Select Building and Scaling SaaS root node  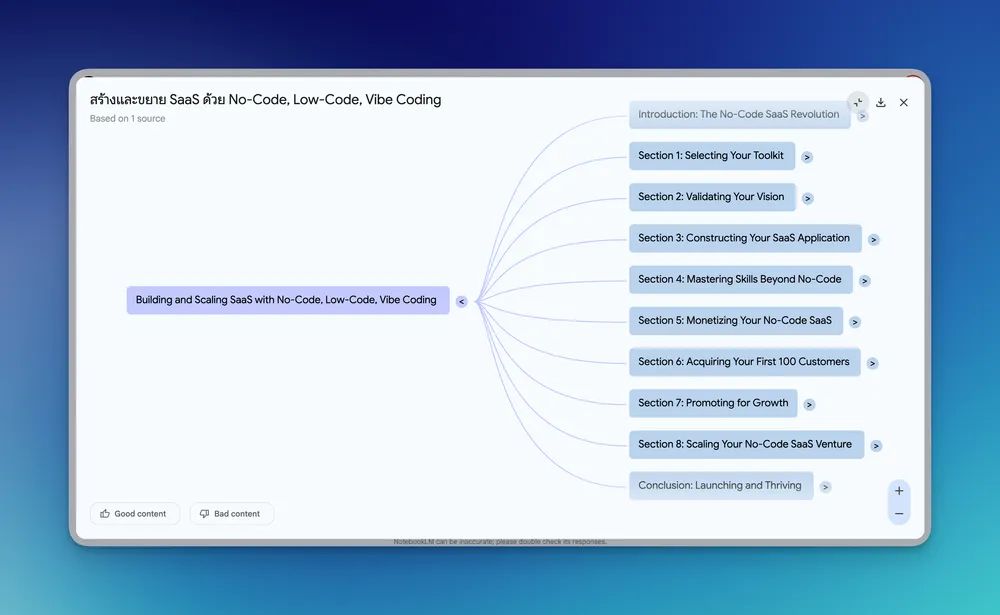tap(287, 300)
